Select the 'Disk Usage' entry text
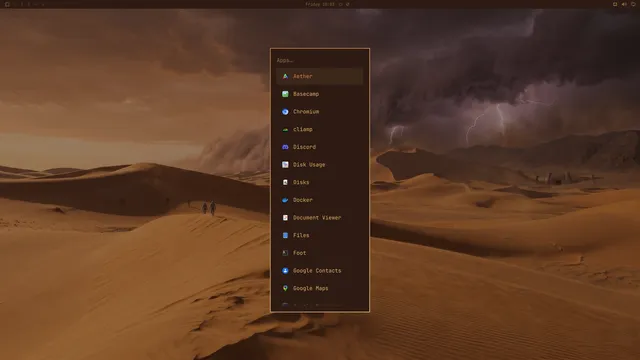 pos(309,164)
